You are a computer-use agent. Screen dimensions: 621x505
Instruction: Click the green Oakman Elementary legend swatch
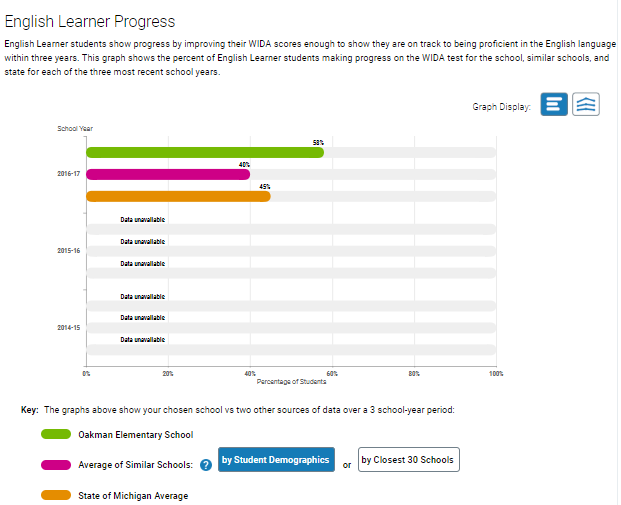56,434
